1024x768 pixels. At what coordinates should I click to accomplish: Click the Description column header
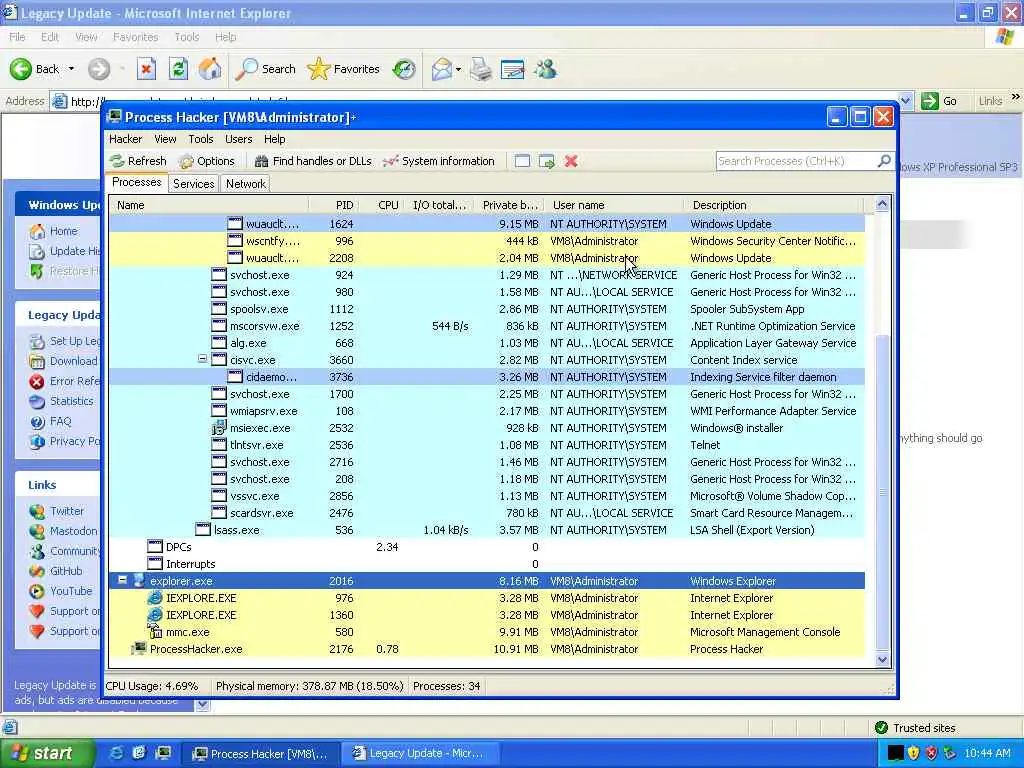pos(773,205)
